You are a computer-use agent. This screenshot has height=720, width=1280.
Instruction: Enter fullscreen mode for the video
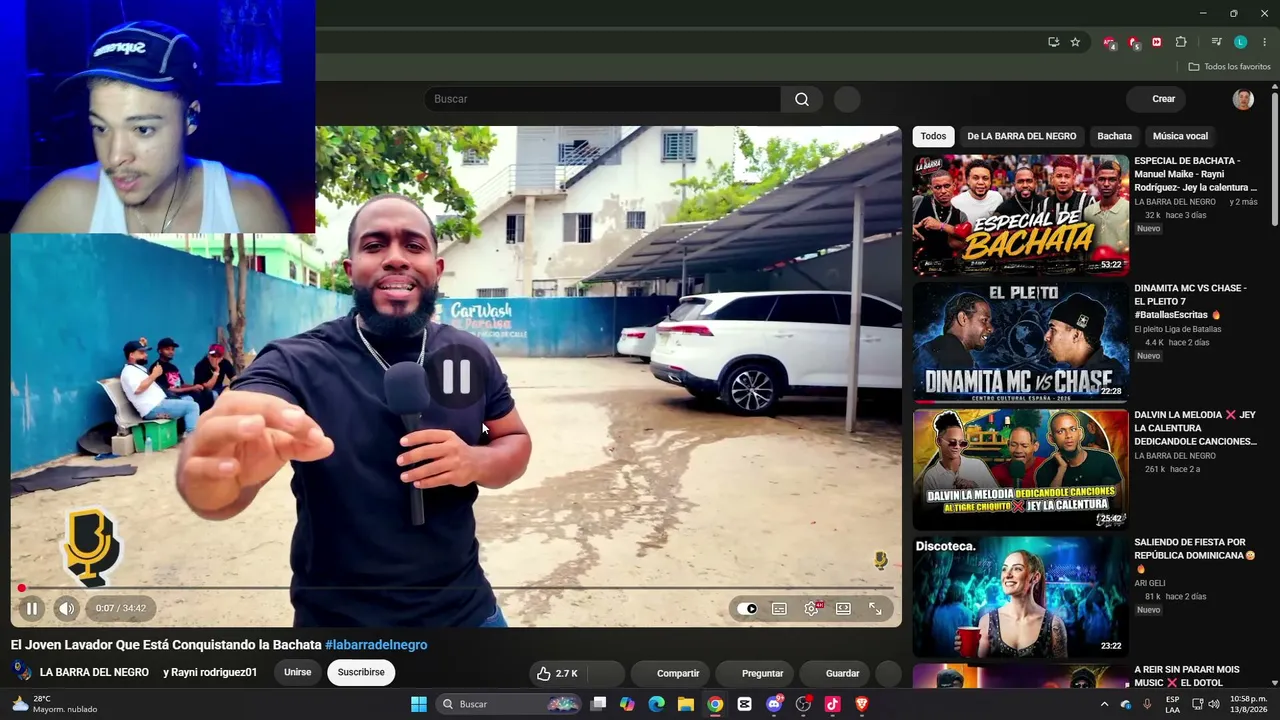[875, 608]
